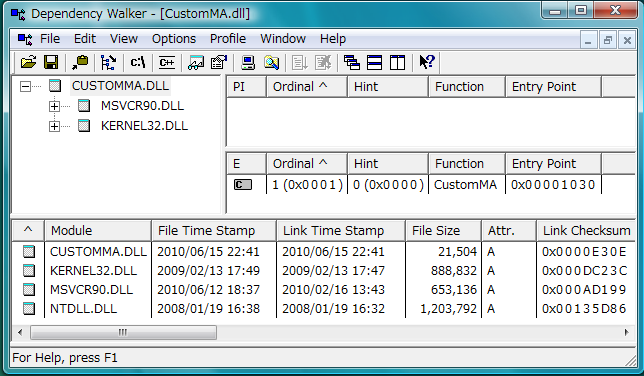644x376 pixels.
Task: Open the View menu
Action: point(124,39)
